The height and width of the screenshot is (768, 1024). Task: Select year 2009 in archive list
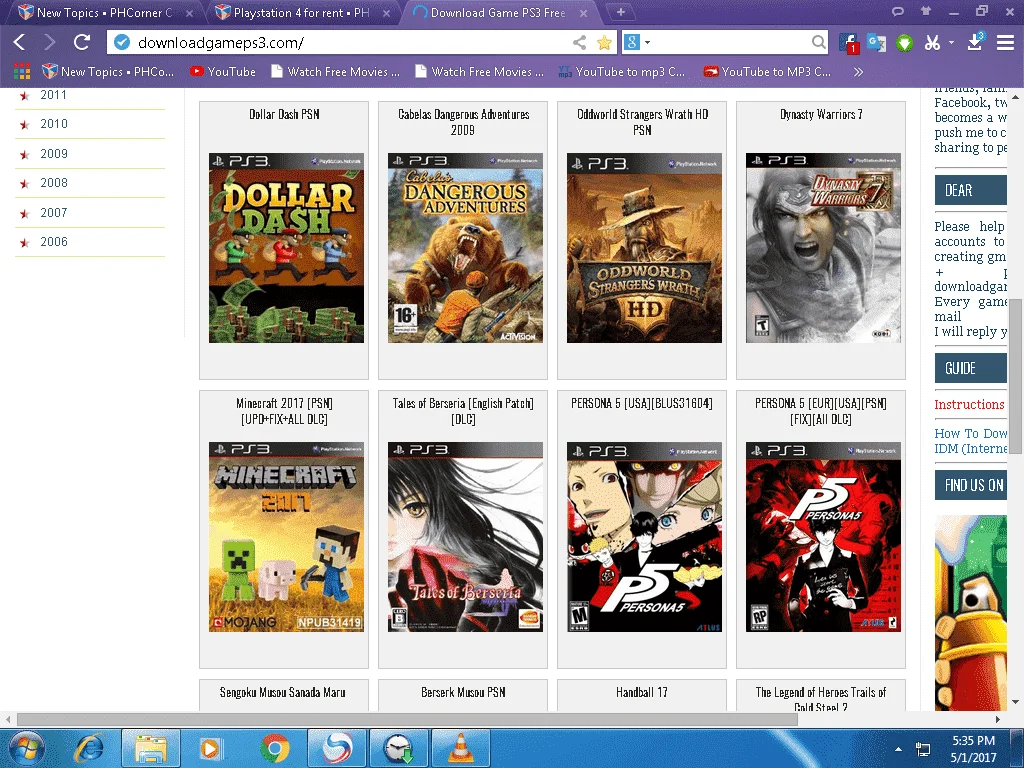point(54,153)
